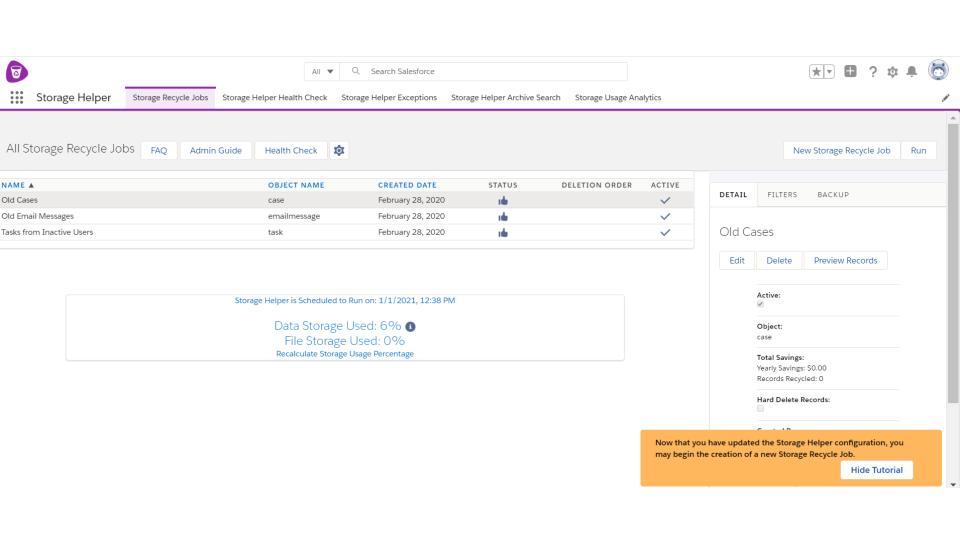
Task: Click the Status column header
Action: click(503, 185)
